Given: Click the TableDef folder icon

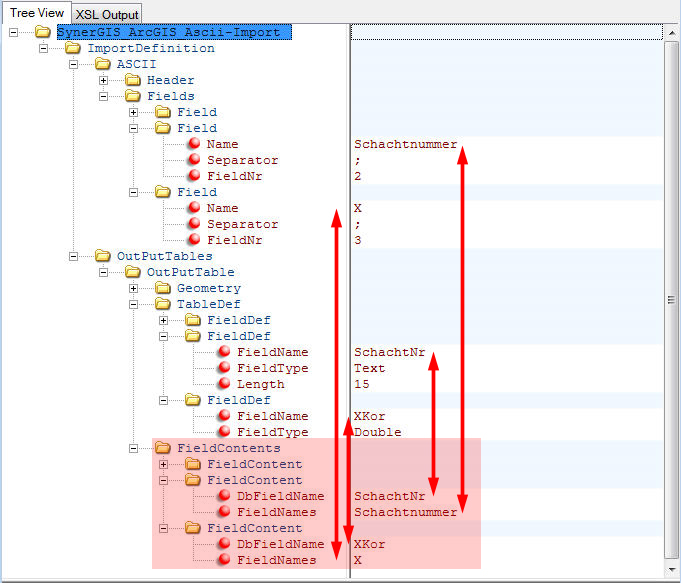Looking at the screenshot, I should tap(163, 304).
